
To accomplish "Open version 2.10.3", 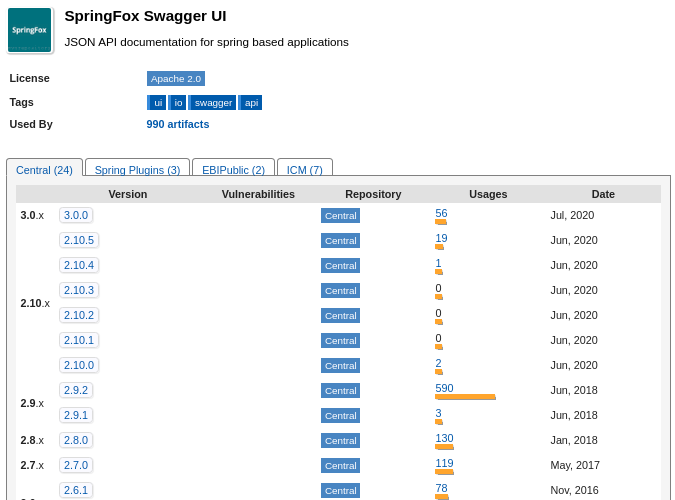I will click(x=79, y=290).
